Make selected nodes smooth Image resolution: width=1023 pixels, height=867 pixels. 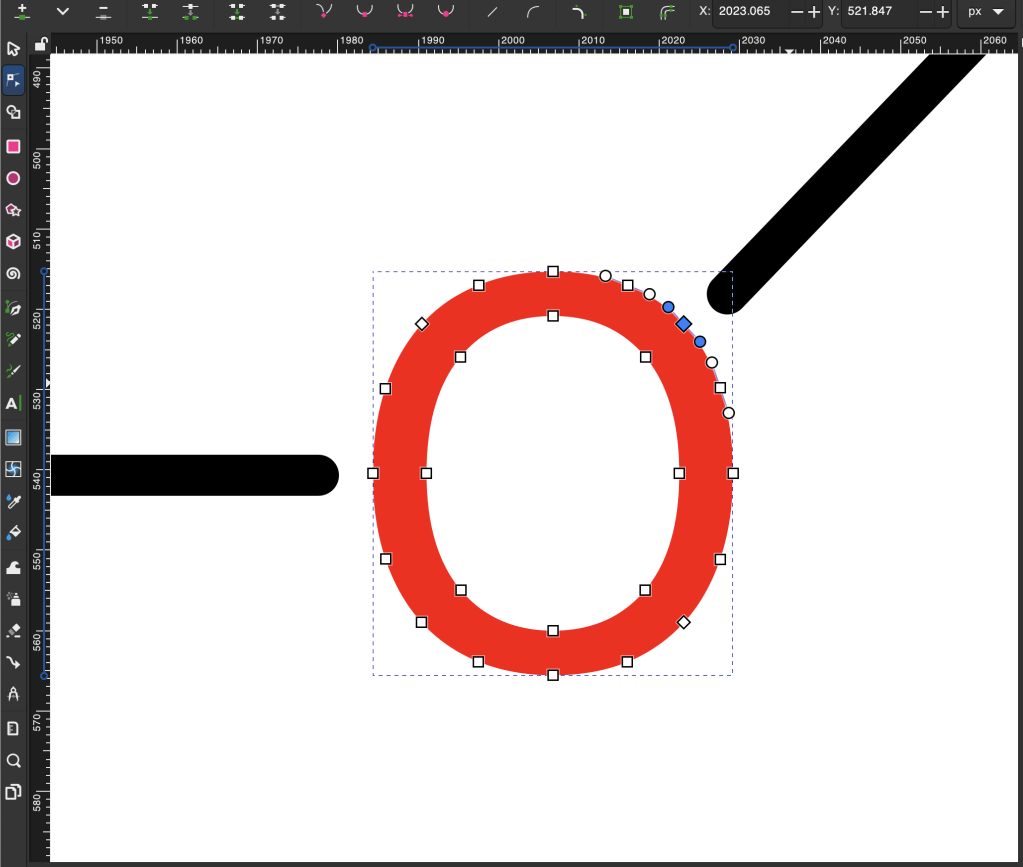[364, 12]
